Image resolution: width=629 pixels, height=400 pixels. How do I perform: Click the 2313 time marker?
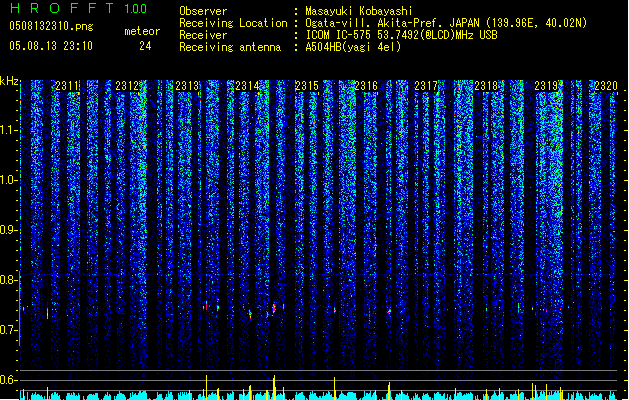187,86
